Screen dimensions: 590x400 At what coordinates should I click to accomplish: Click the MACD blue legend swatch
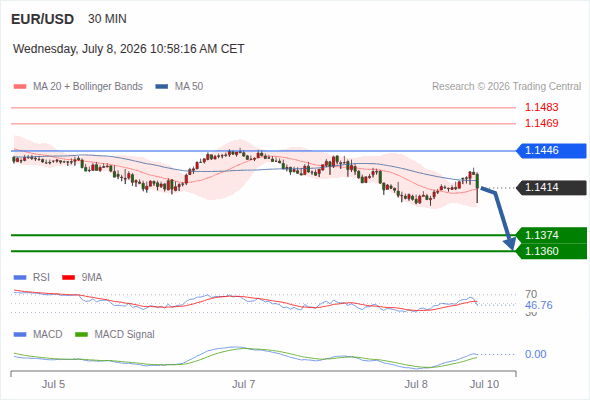[x=20, y=335]
